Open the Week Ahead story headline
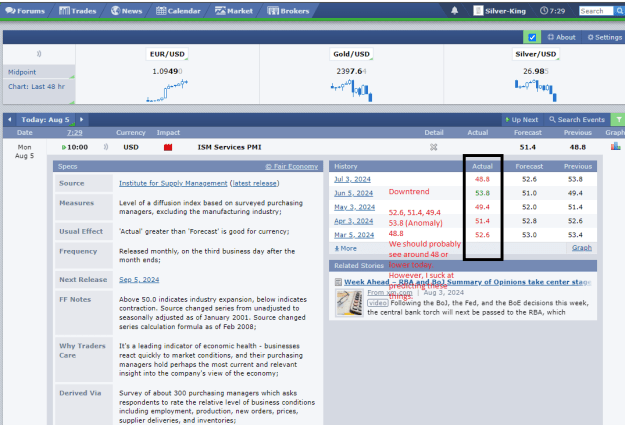 (467, 282)
